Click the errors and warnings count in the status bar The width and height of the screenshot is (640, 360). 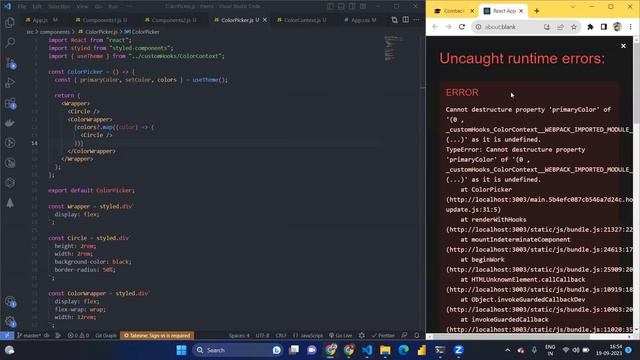[78, 336]
